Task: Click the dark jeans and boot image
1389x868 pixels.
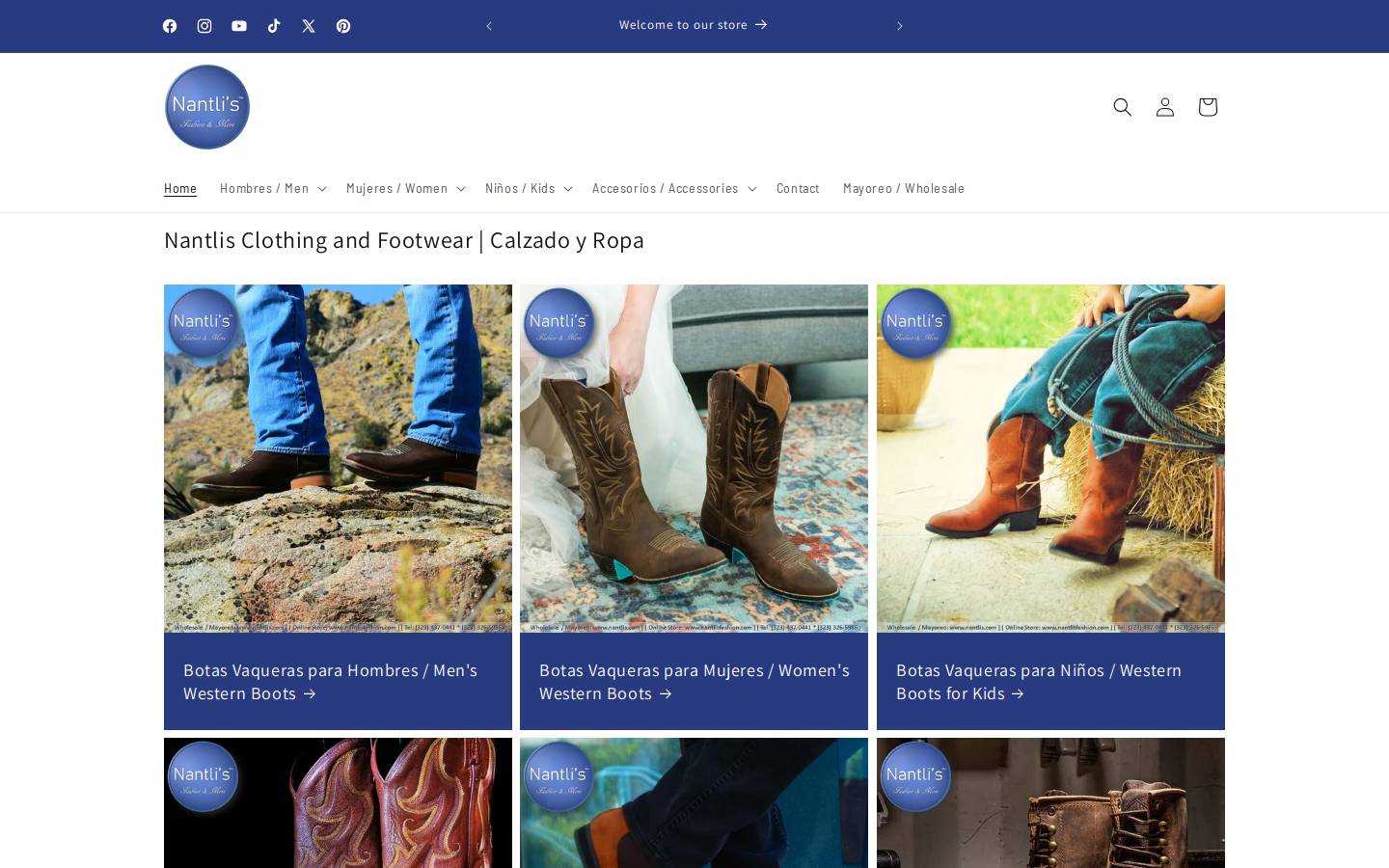Action: point(694,802)
